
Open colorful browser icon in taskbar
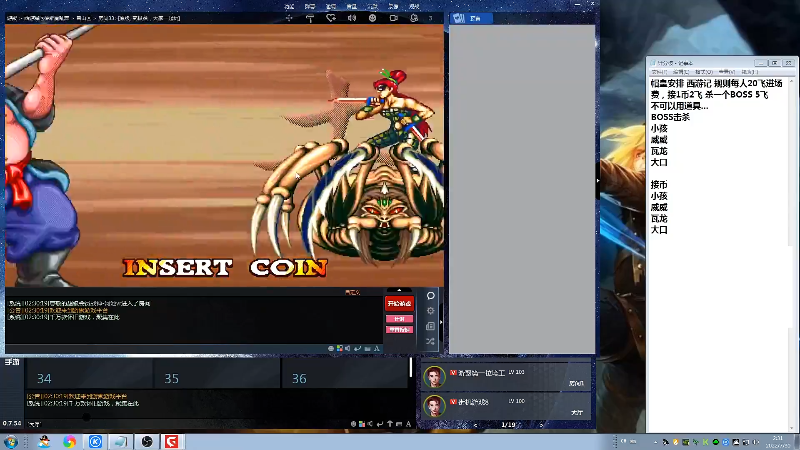pos(69,441)
